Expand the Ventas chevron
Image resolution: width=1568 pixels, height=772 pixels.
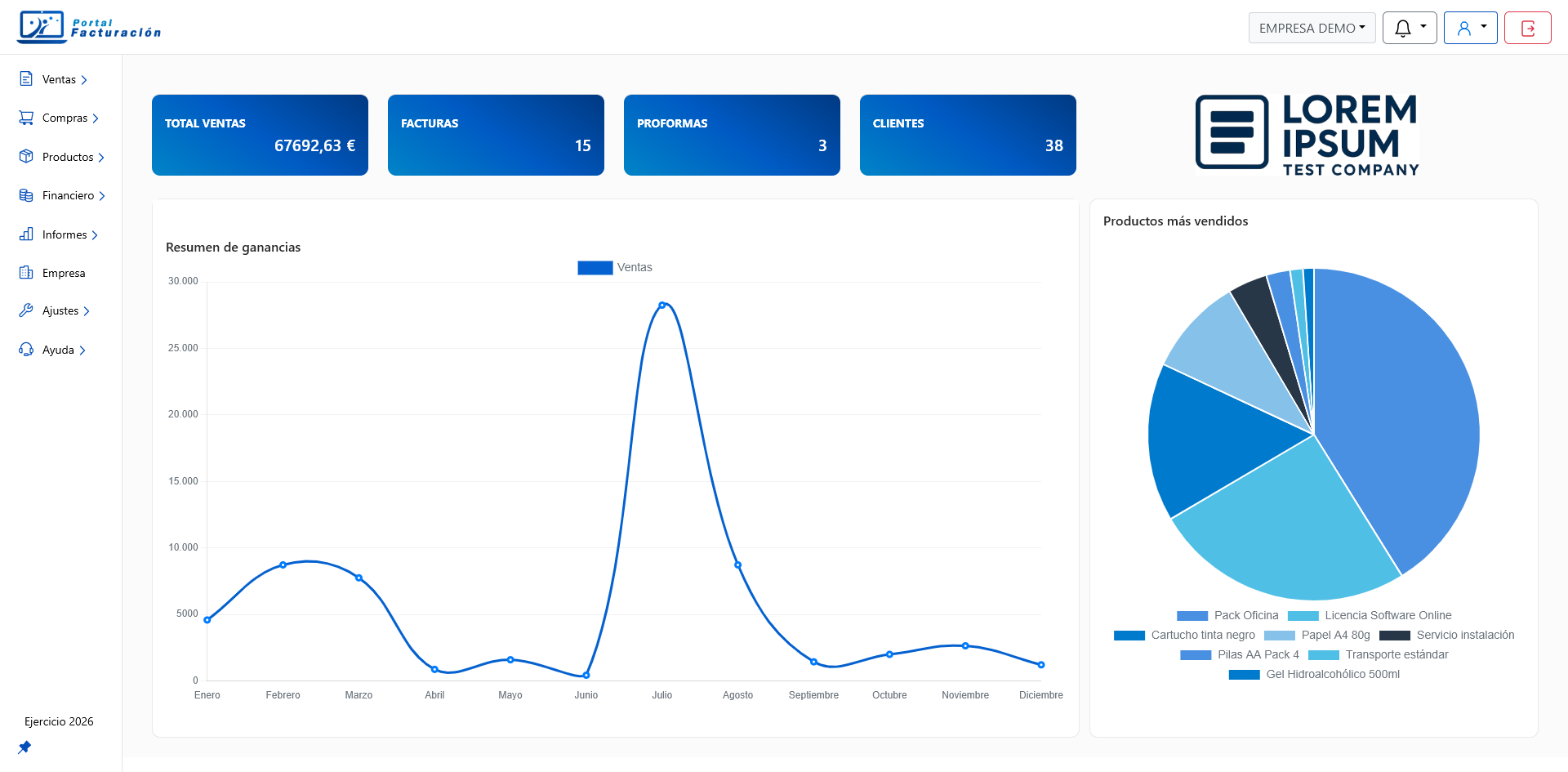pyautogui.click(x=85, y=79)
